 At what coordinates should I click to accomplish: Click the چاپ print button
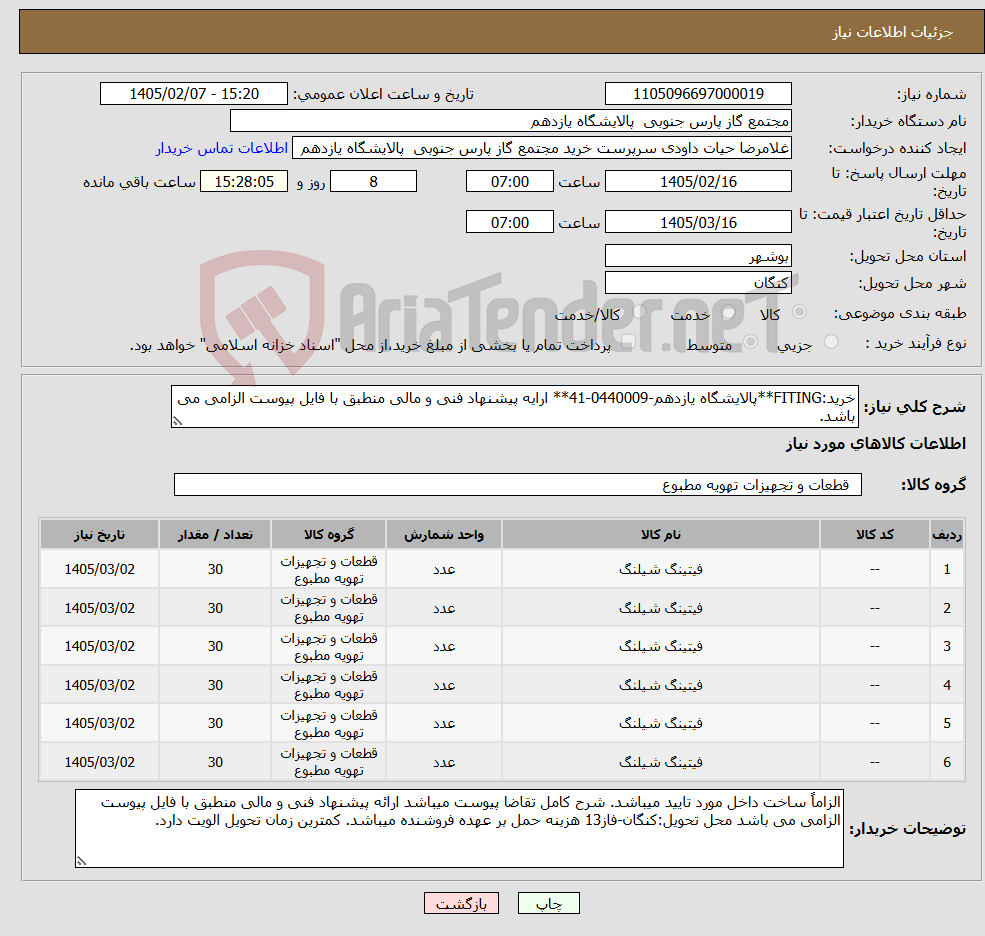tap(548, 903)
